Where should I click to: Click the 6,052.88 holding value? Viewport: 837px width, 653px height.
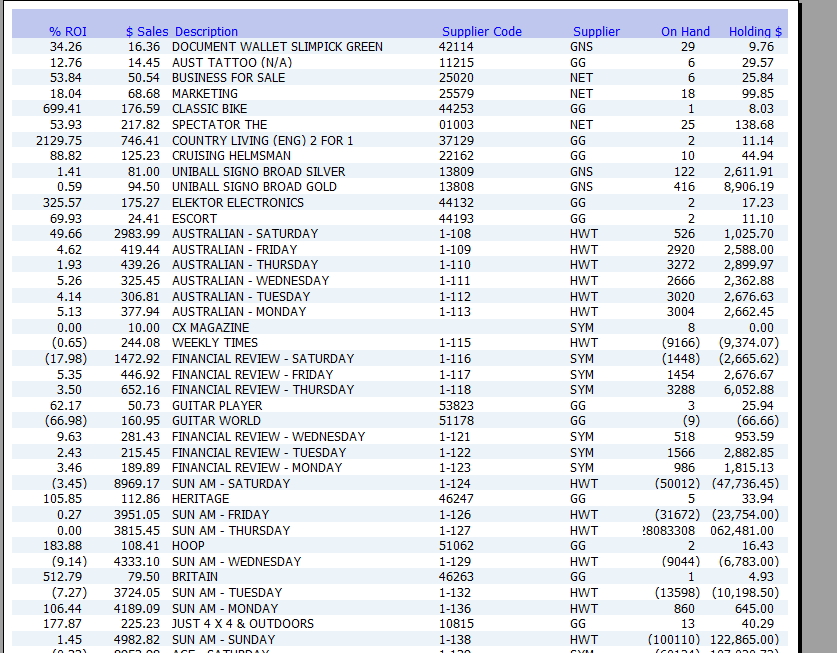[x=749, y=390]
